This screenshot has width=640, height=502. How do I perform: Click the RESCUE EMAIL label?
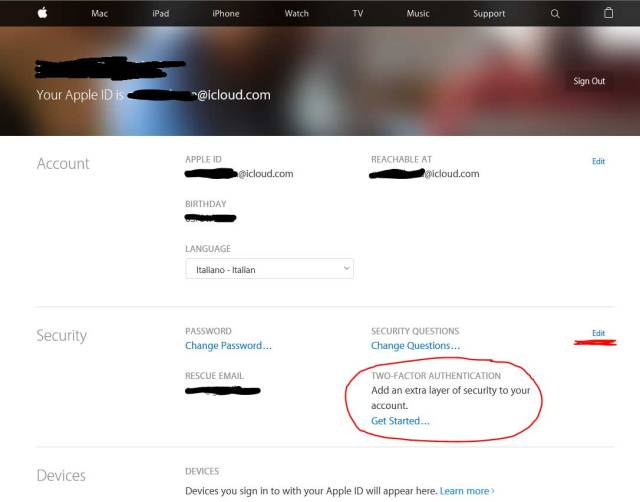pos(214,375)
